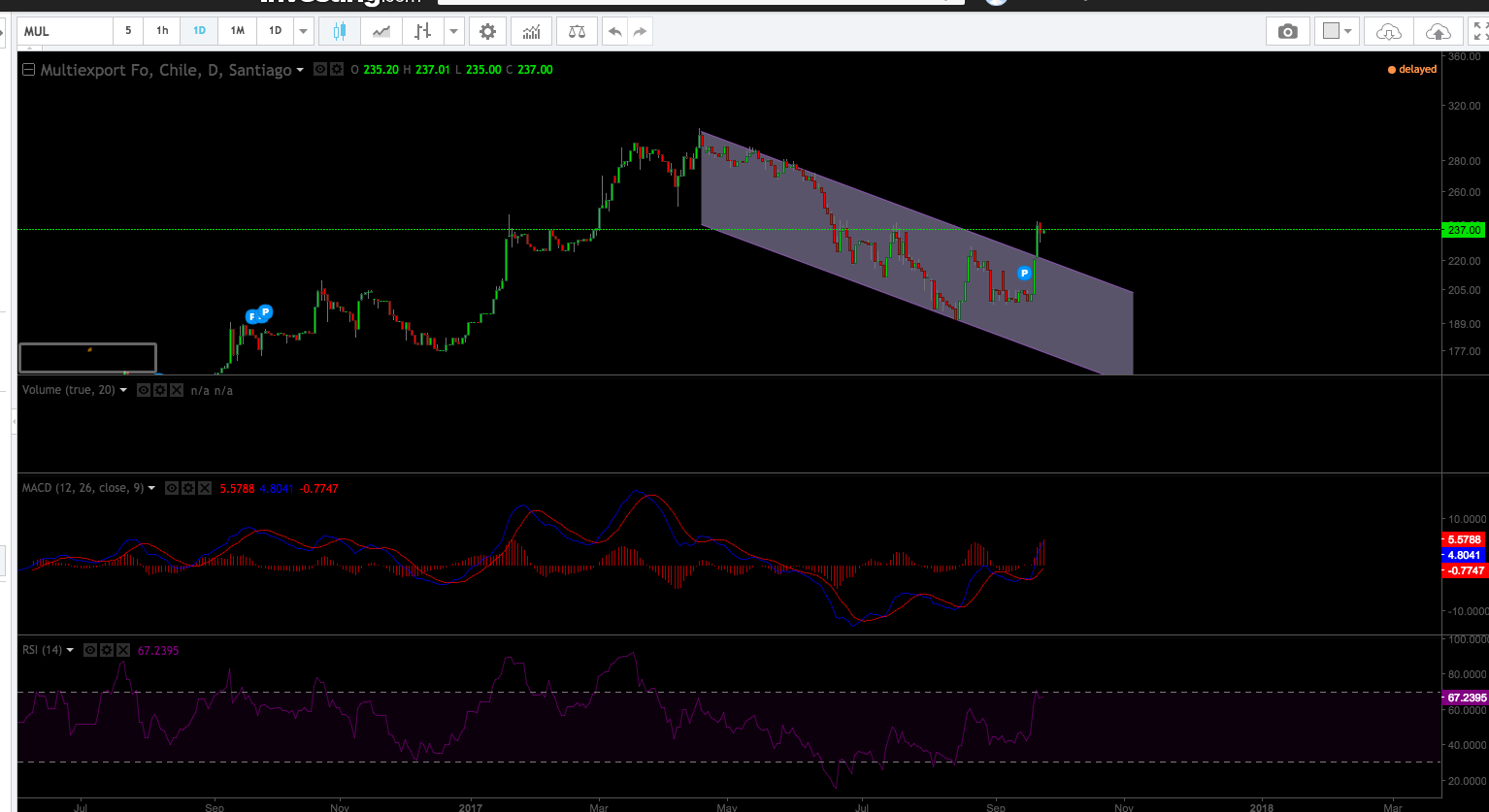Click the closing value C 237.00 in legend
This screenshot has height=812, width=1489.
click(x=530, y=70)
